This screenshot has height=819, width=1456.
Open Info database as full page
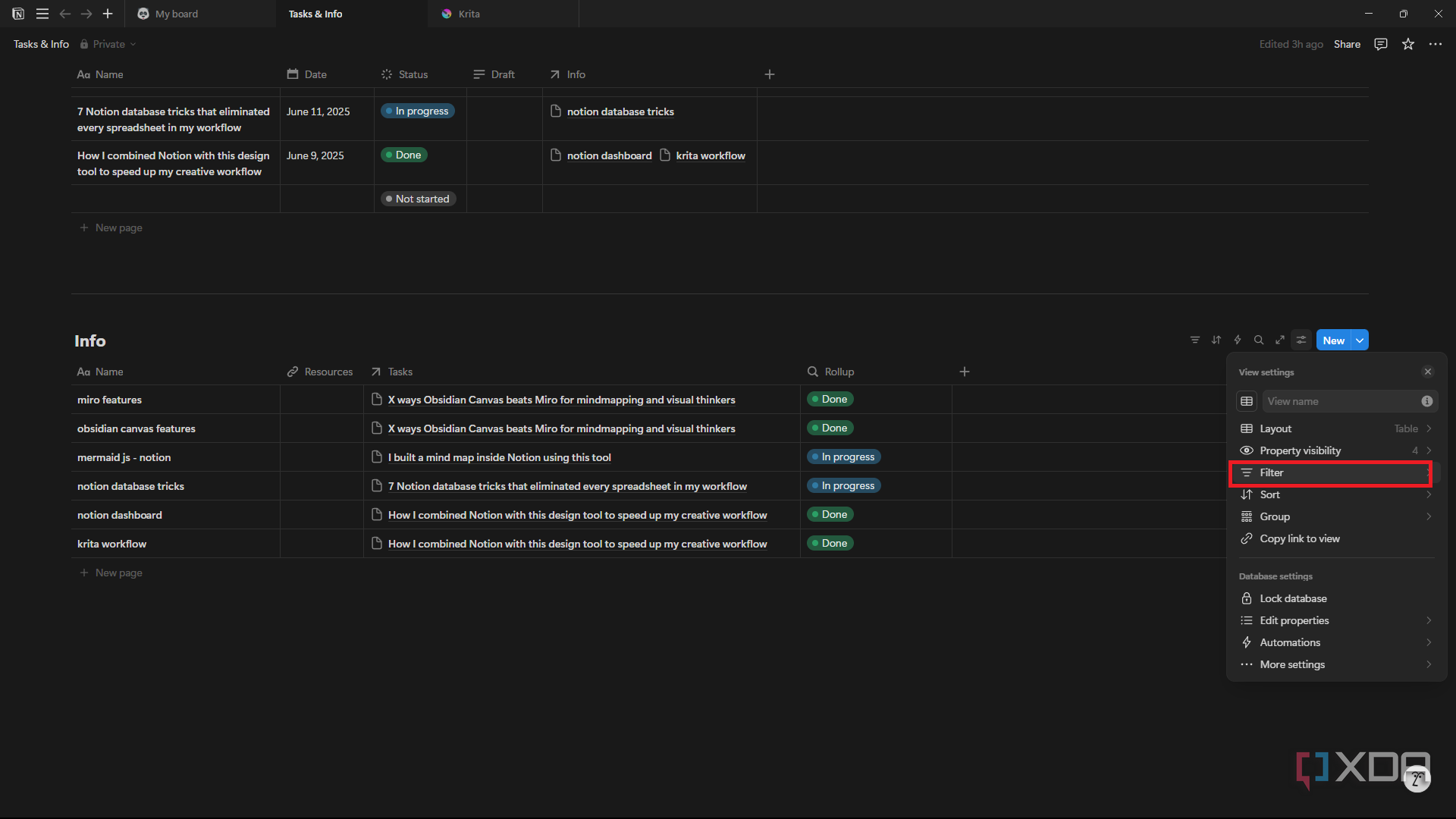pos(1280,340)
